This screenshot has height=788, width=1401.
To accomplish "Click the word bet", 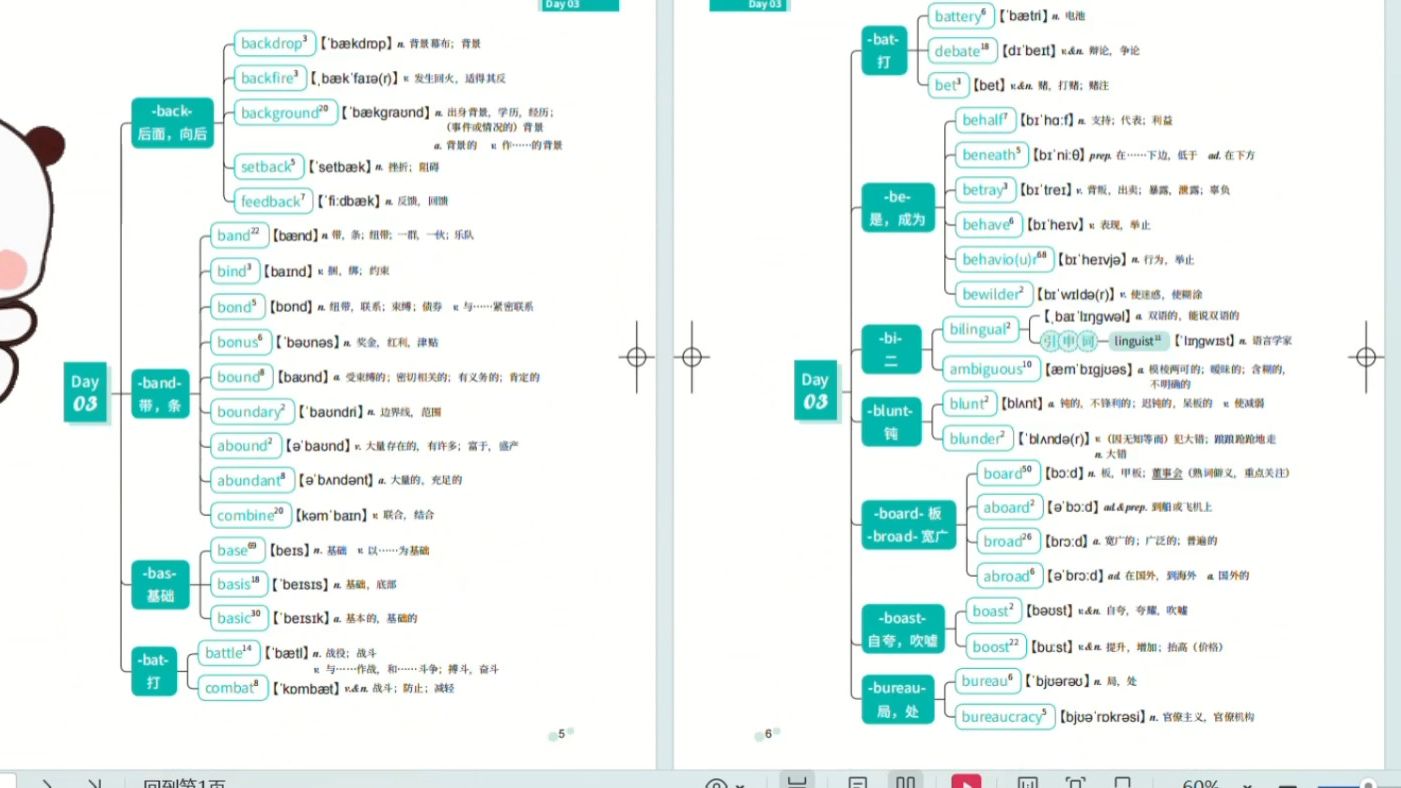I will (949, 86).
